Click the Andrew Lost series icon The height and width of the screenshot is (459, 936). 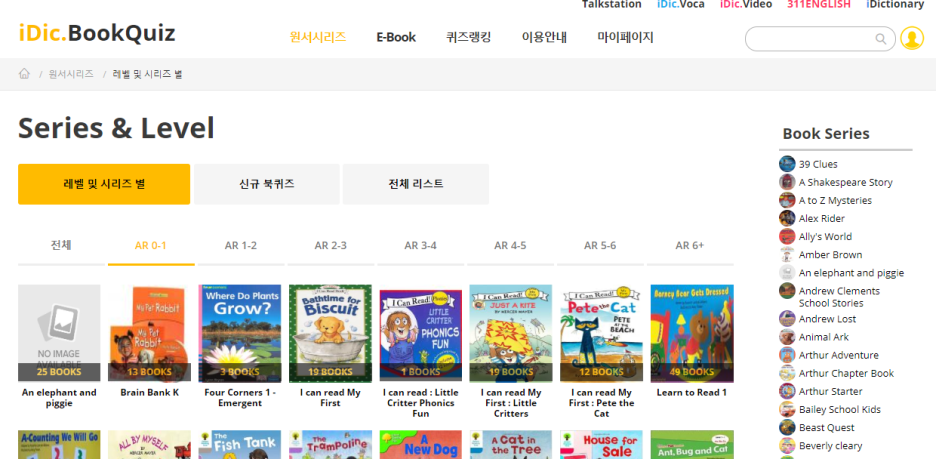click(x=787, y=319)
